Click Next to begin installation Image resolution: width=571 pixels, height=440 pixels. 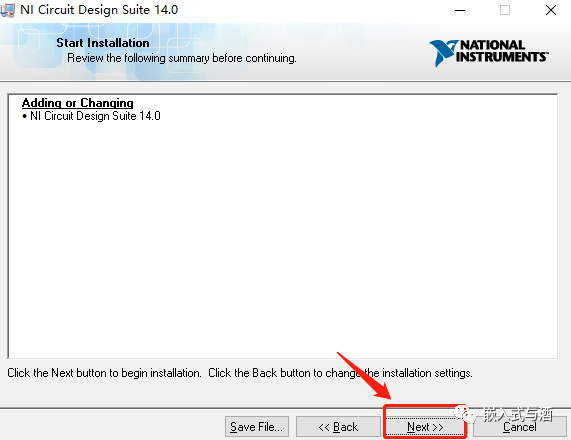coord(425,427)
